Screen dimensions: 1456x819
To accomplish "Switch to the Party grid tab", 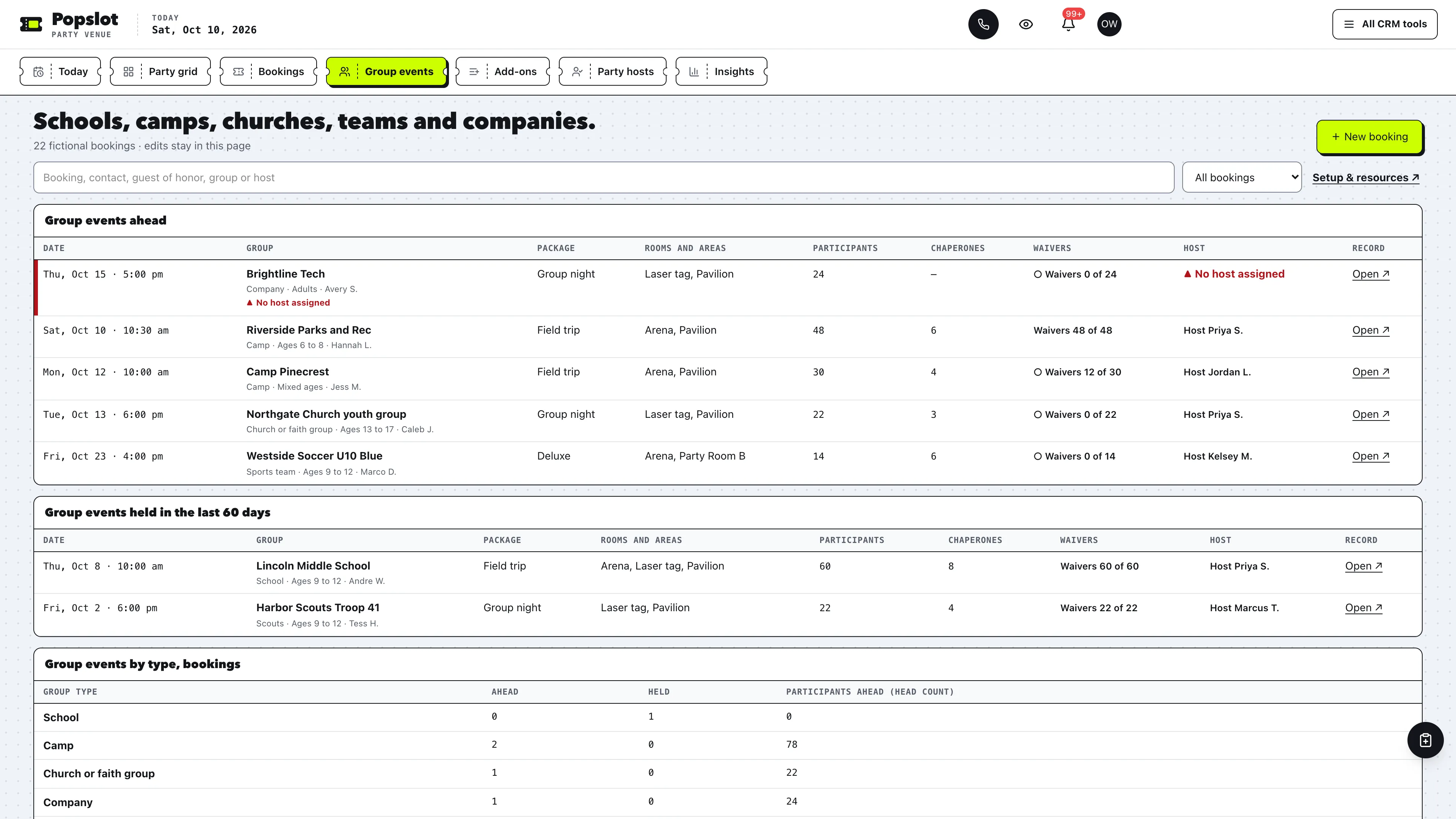I will pyautogui.click(x=160, y=71).
